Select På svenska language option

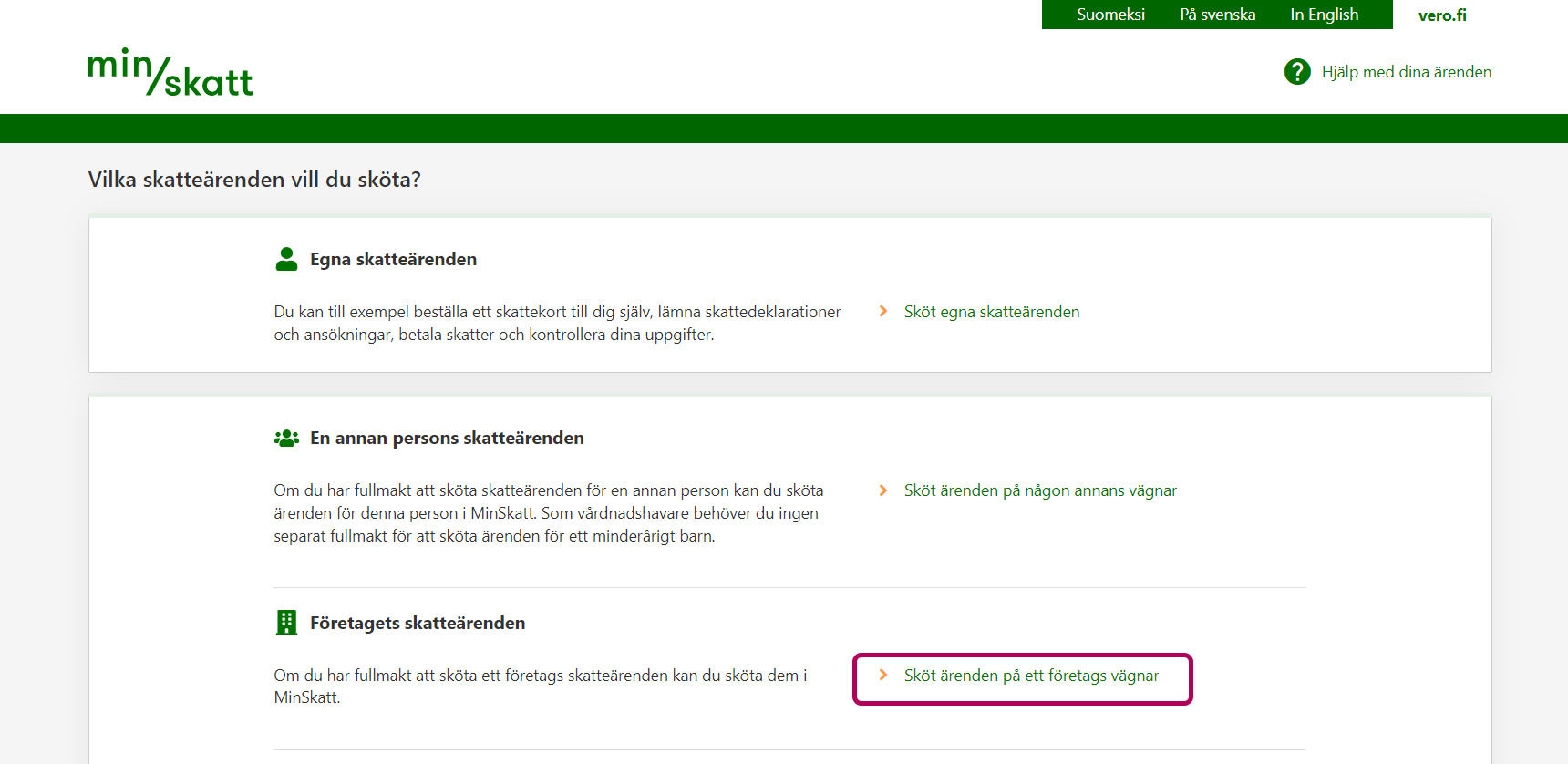click(x=1217, y=15)
